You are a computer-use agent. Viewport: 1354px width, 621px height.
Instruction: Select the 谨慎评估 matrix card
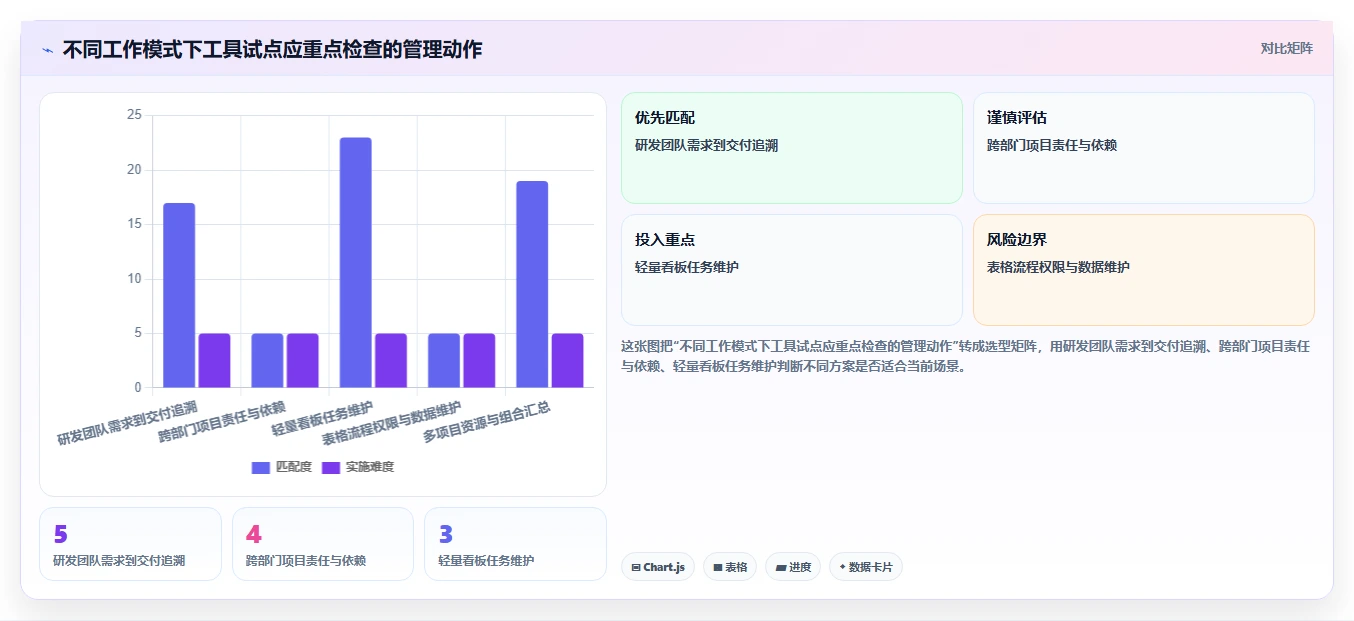point(1144,148)
